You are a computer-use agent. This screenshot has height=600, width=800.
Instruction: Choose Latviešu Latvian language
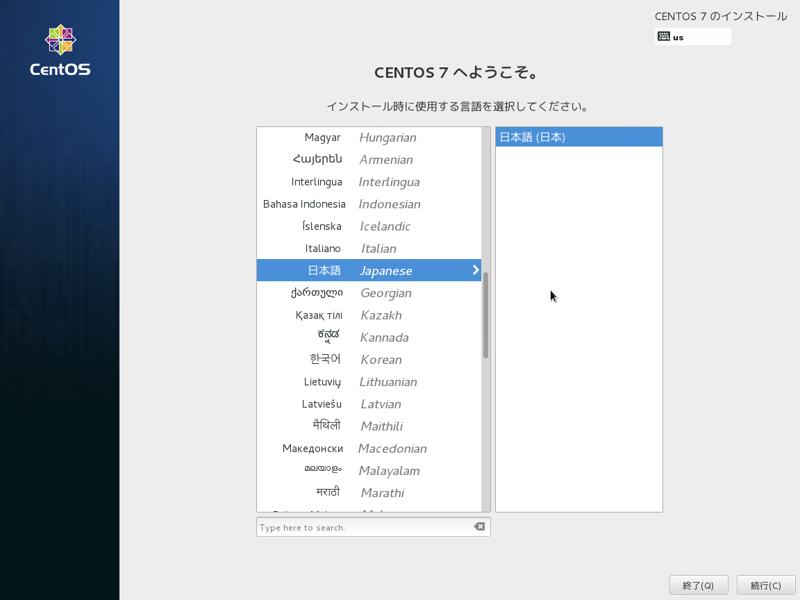coord(369,404)
